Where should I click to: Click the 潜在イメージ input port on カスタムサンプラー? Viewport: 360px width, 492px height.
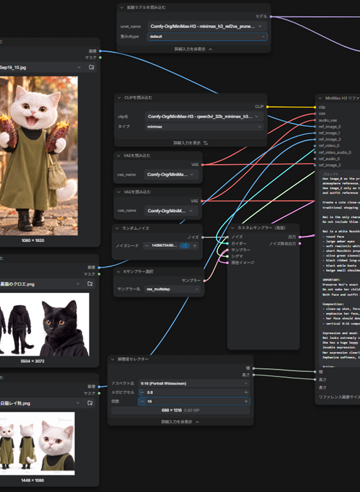[228, 263]
